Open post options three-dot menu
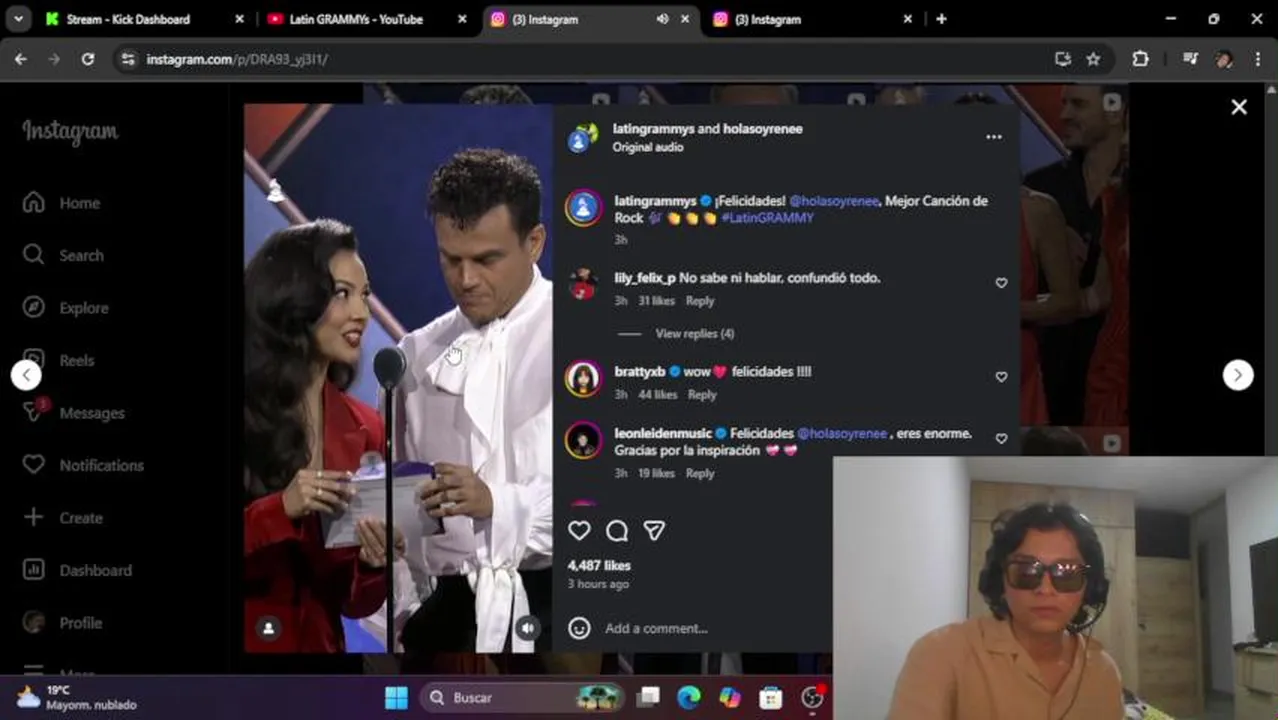 point(994,137)
